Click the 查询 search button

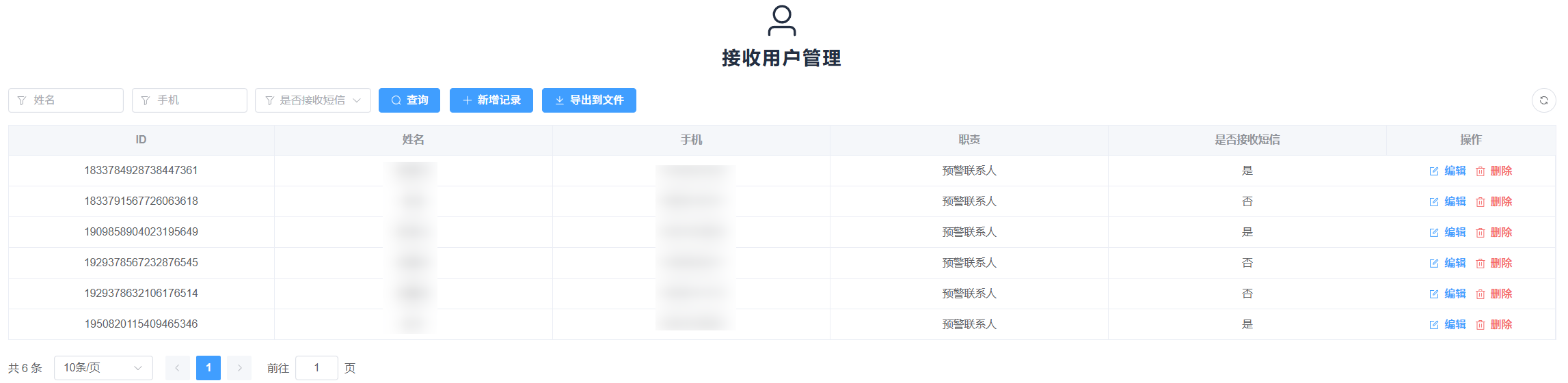(409, 100)
